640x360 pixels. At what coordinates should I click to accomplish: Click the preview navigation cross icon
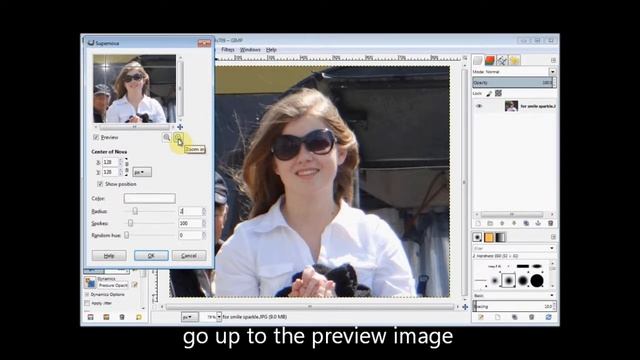(x=180, y=127)
